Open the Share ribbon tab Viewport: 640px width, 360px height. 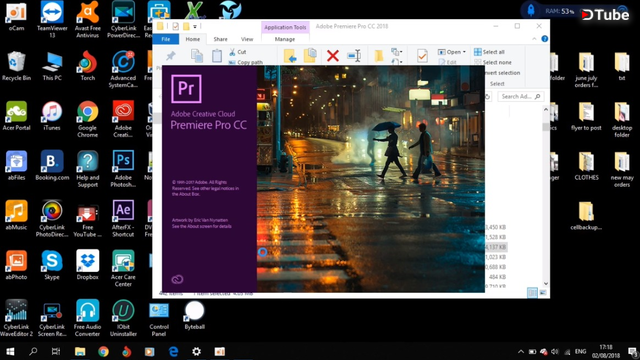(x=220, y=39)
